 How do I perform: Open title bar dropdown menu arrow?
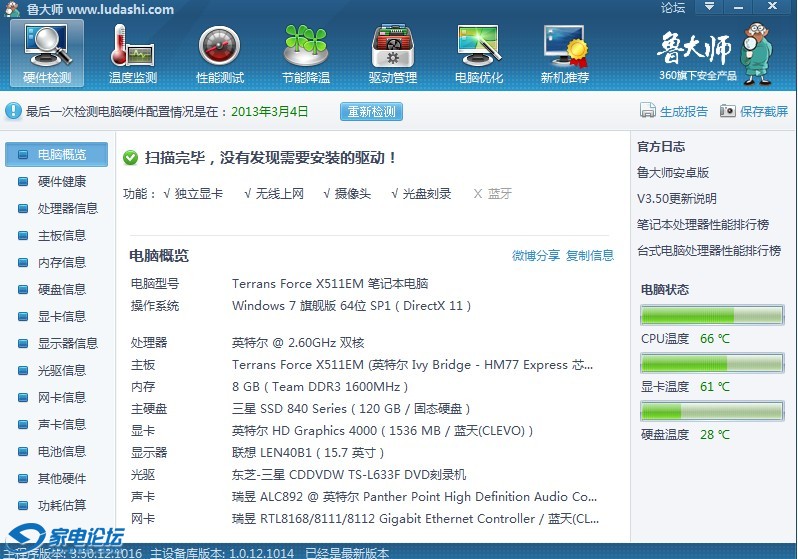(709, 7)
